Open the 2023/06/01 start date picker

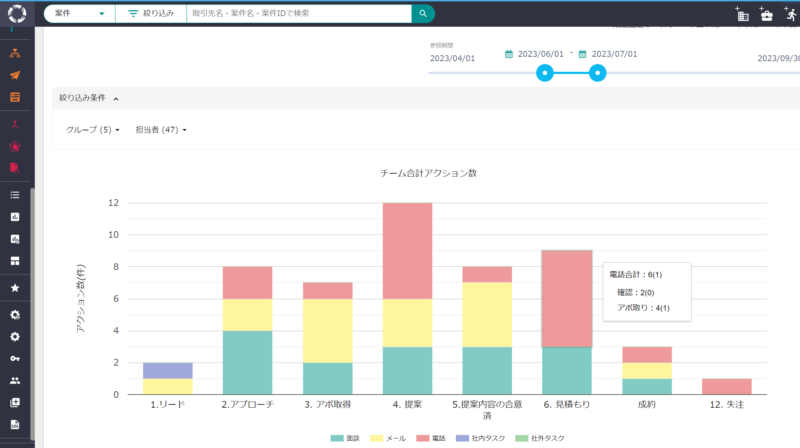[534, 54]
